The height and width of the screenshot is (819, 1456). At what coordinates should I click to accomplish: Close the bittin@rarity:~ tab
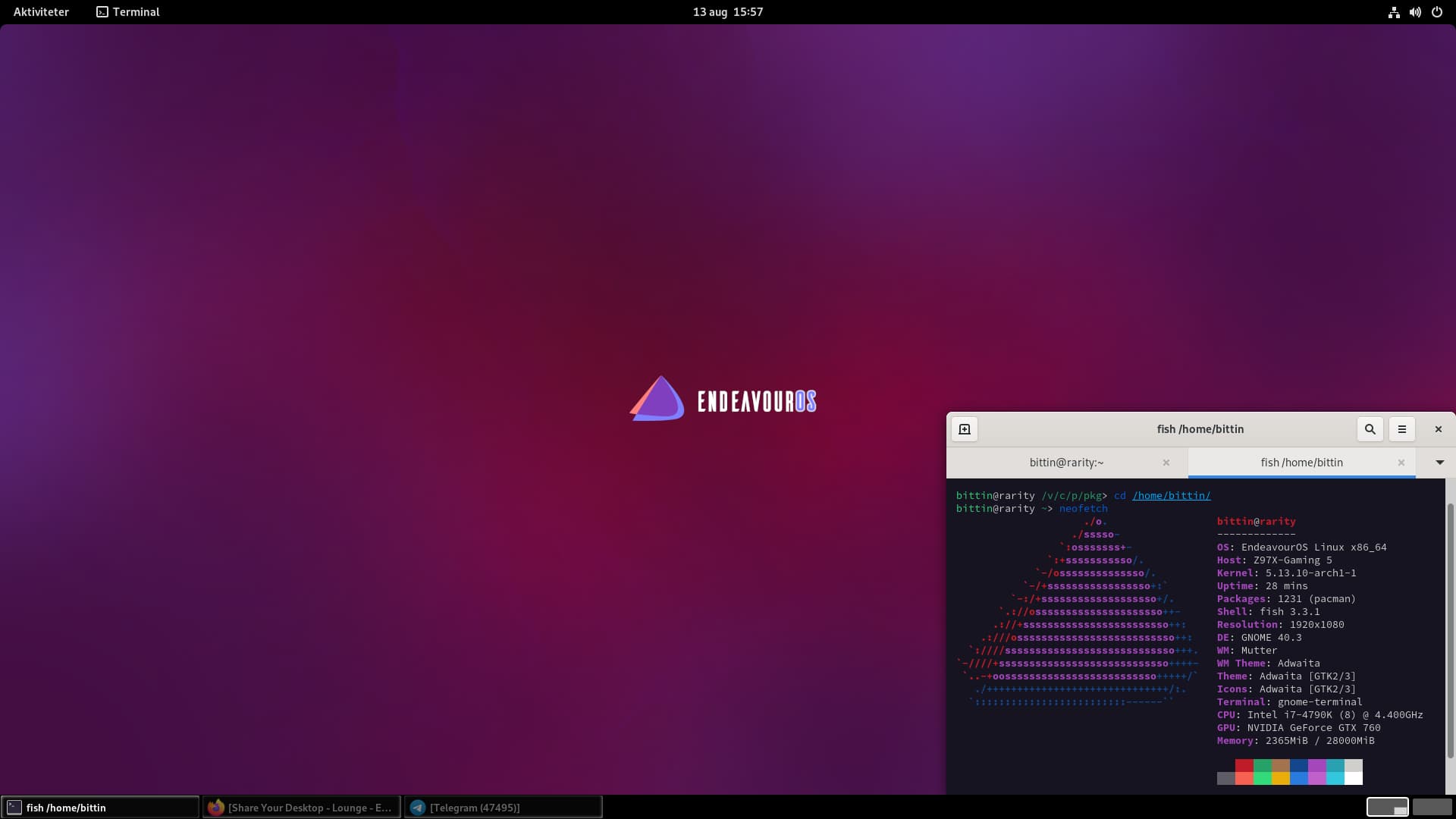point(1166,463)
